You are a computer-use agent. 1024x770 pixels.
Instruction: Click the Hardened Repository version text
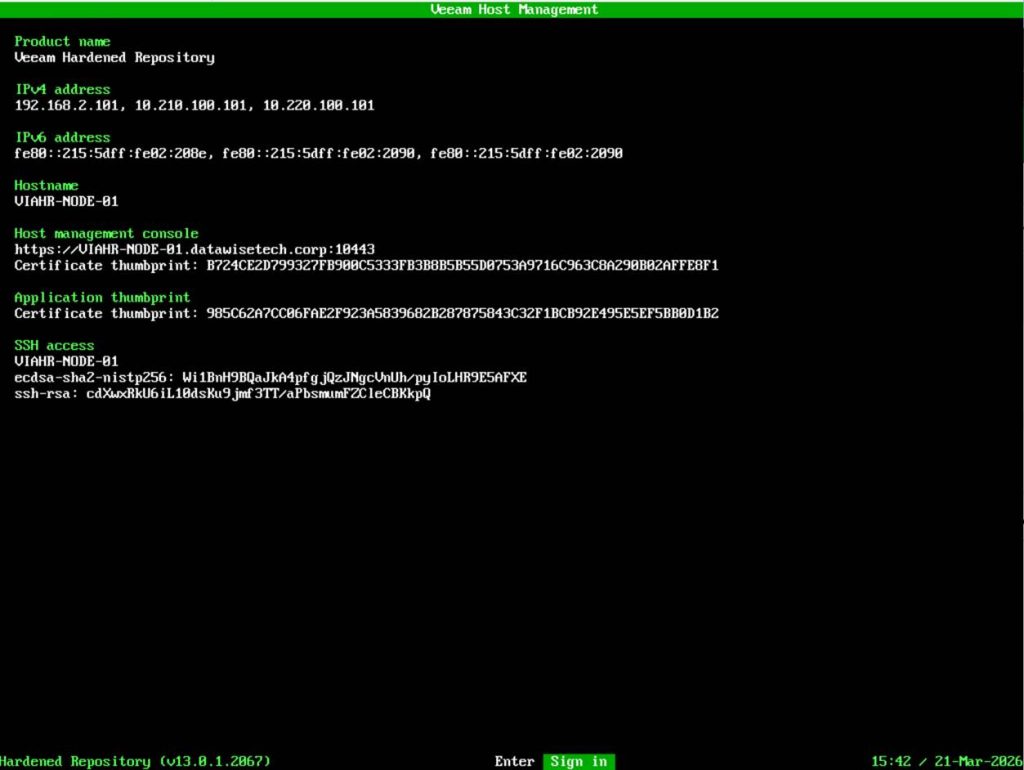click(135, 761)
